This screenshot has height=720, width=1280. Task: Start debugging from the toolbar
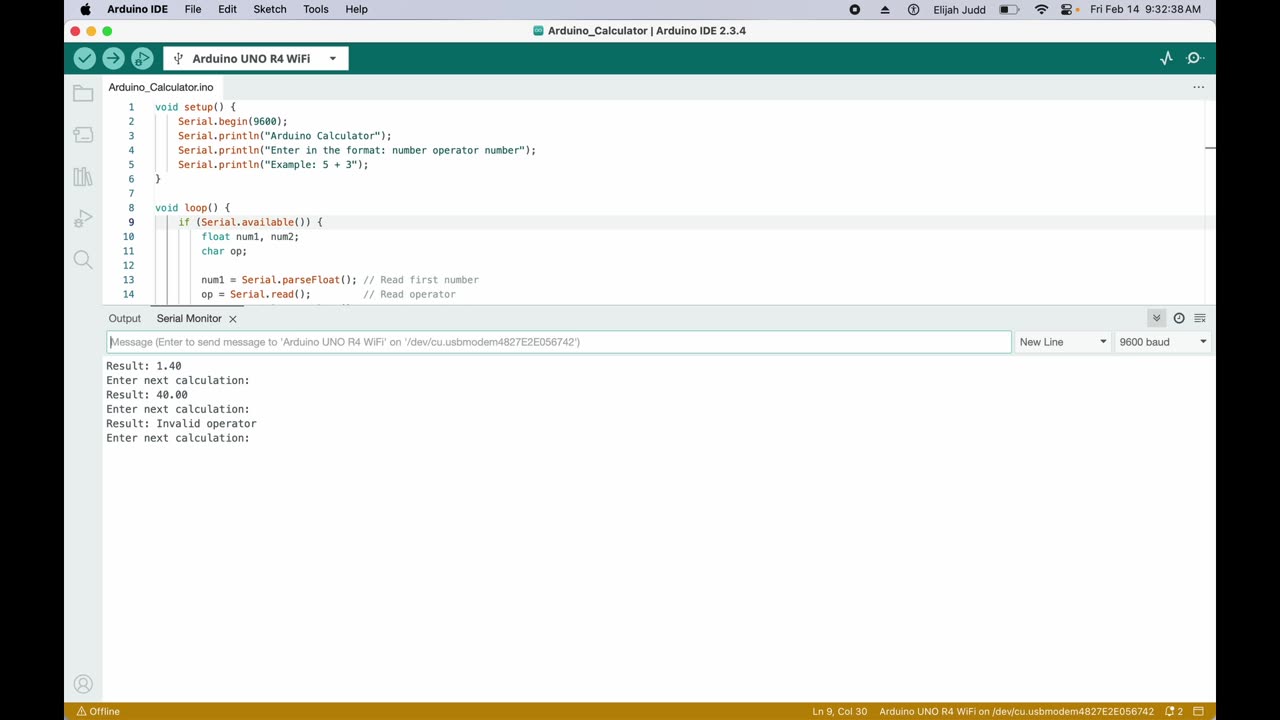(142, 59)
